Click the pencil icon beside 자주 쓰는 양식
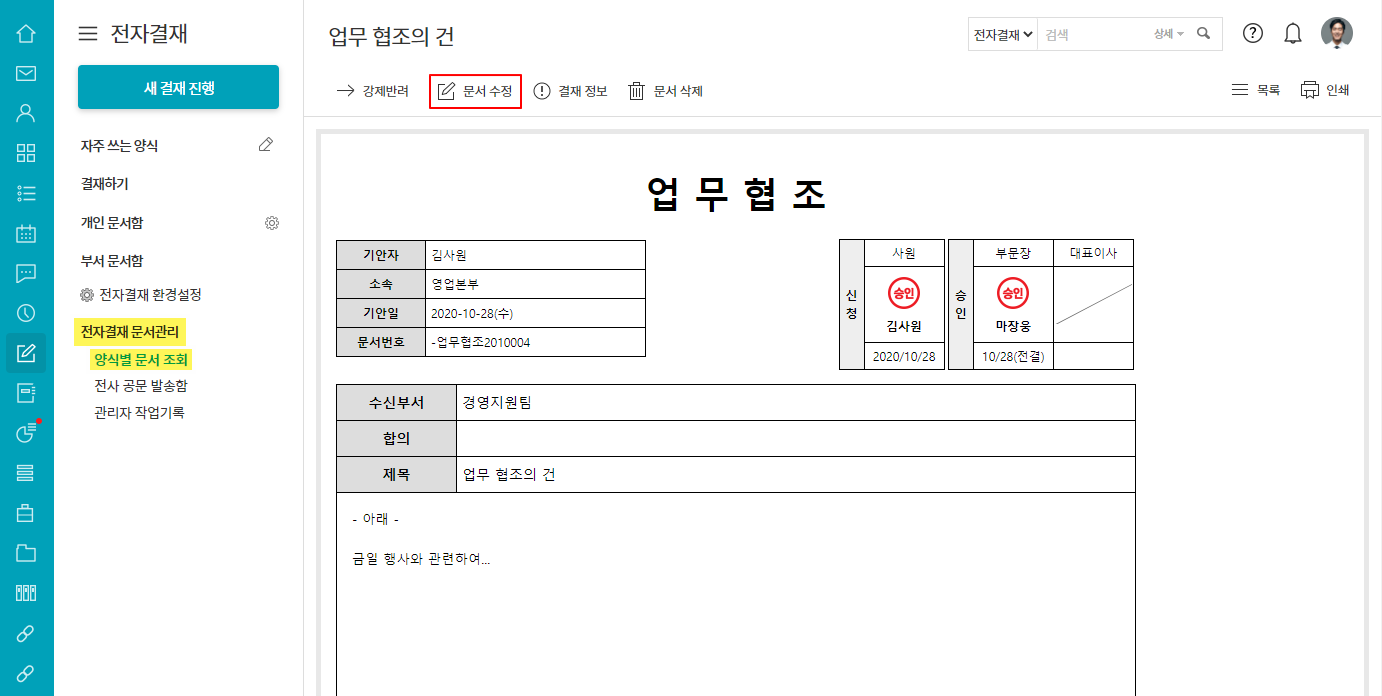The height and width of the screenshot is (696, 1382). [265, 145]
